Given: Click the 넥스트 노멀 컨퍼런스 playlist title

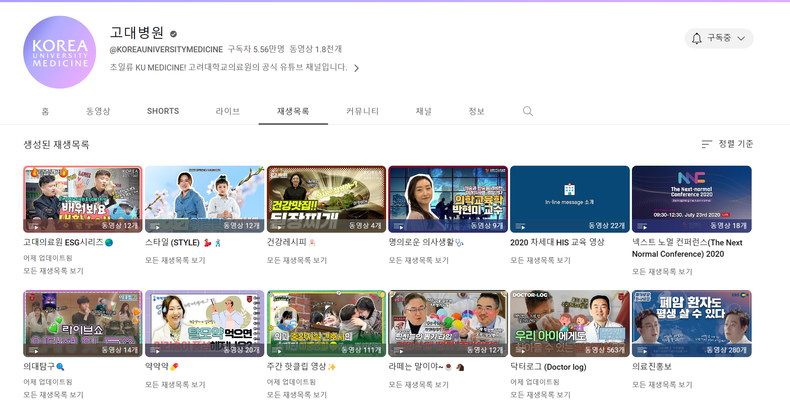Looking at the screenshot, I should [687, 248].
